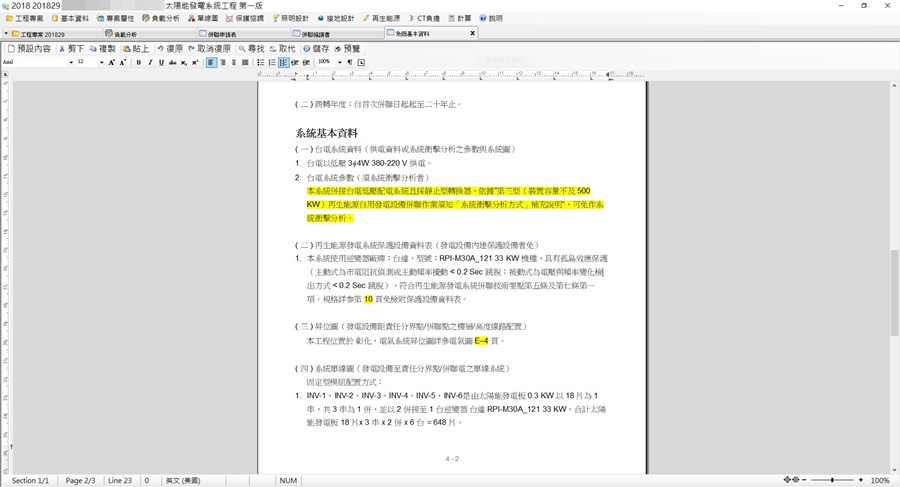Toggle numbered list
The height and width of the screenshot is (487, 900).
(272, 63)
